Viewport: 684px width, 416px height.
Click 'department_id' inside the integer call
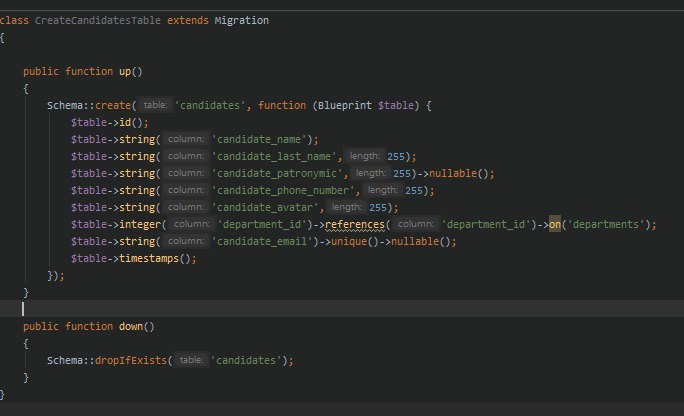pos(262,225)
